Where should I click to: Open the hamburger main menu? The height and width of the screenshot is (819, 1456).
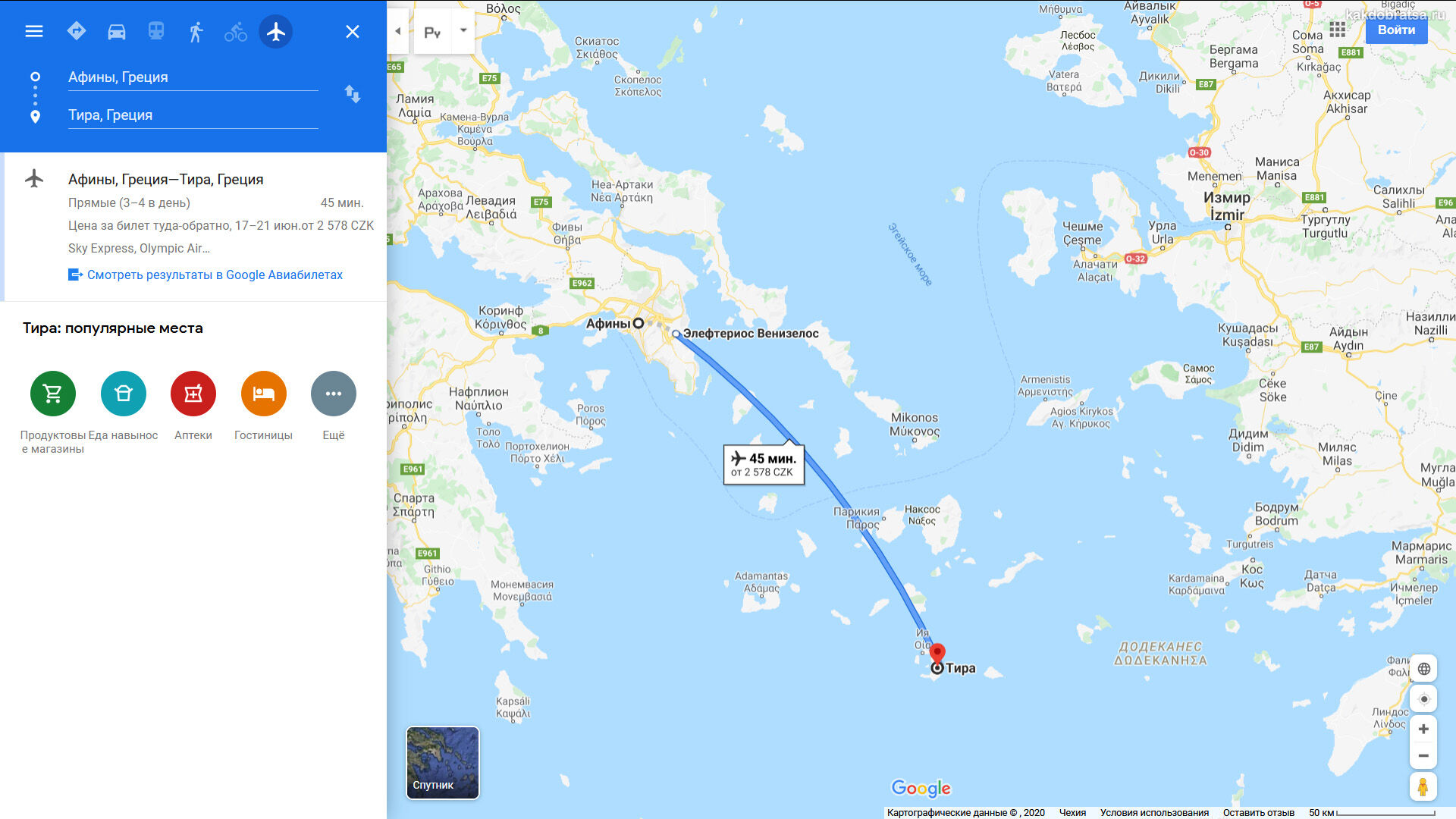click(x=34, y=31)
